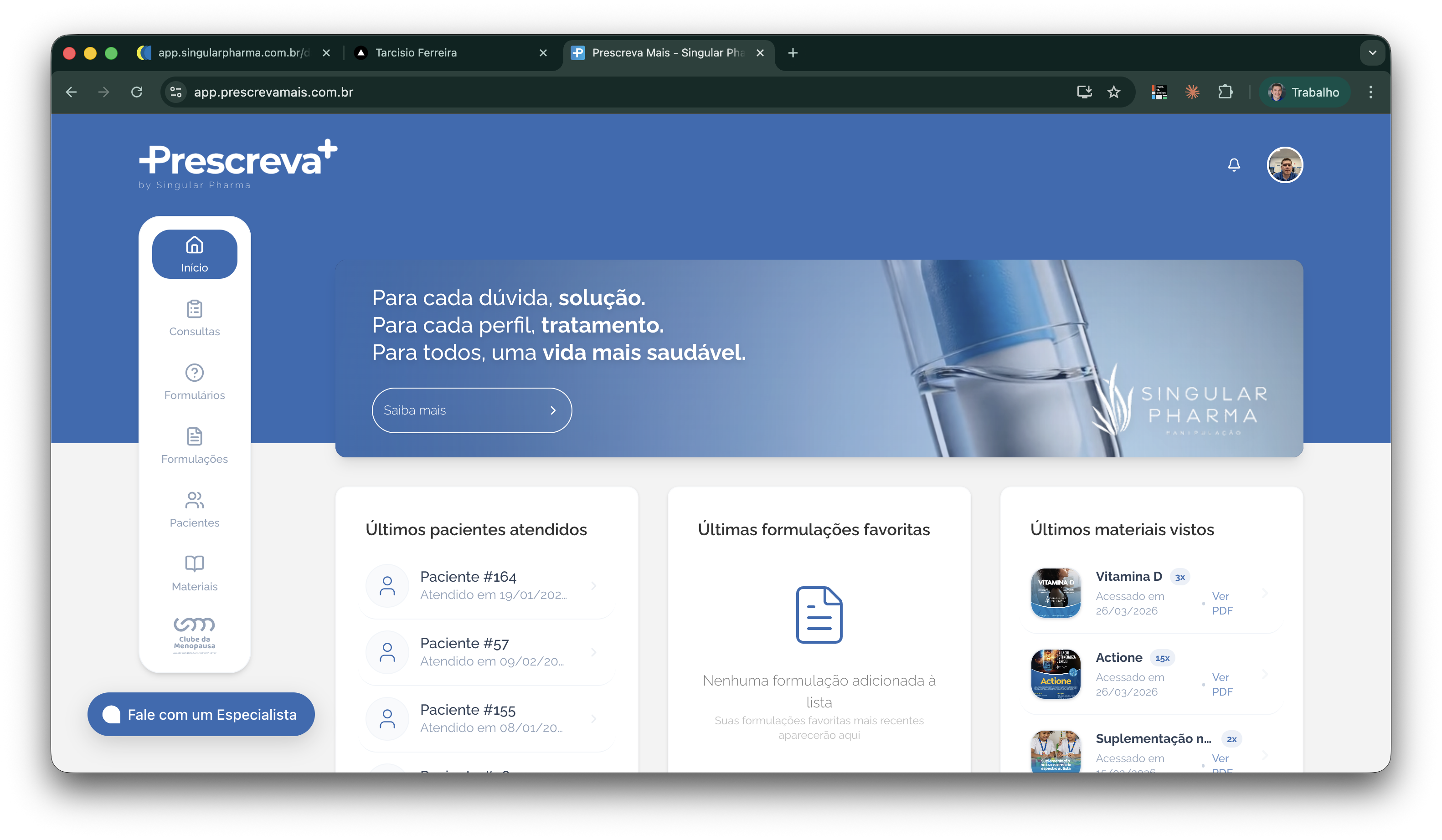Expand the Paciente #57 row chevron
Image resolution: width=1442 pixels, height=840 pixels.
[593, 652]
